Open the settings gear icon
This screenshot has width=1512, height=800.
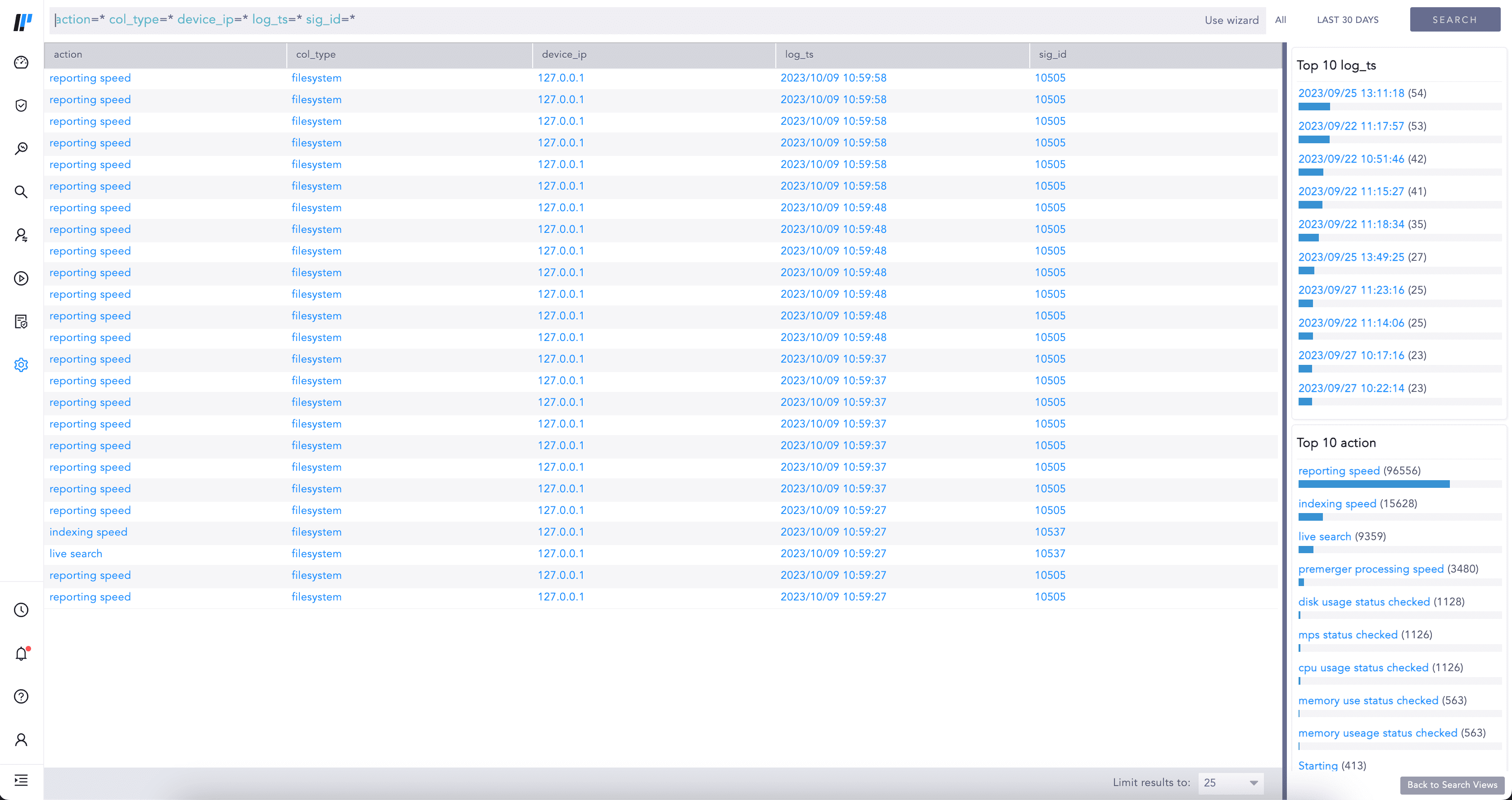[x=21, y=365]
